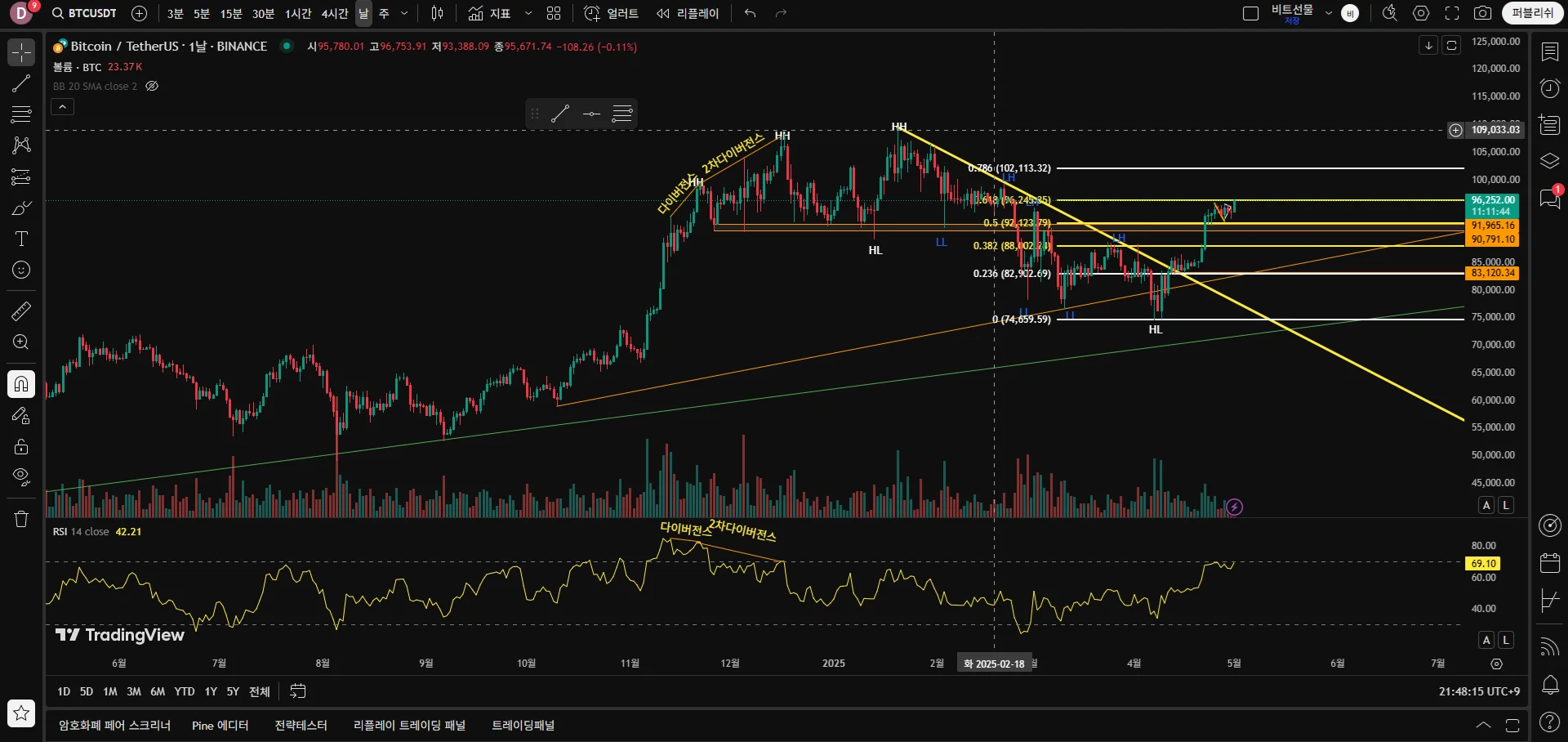Undo the last chart action

(x=751, y=13)
